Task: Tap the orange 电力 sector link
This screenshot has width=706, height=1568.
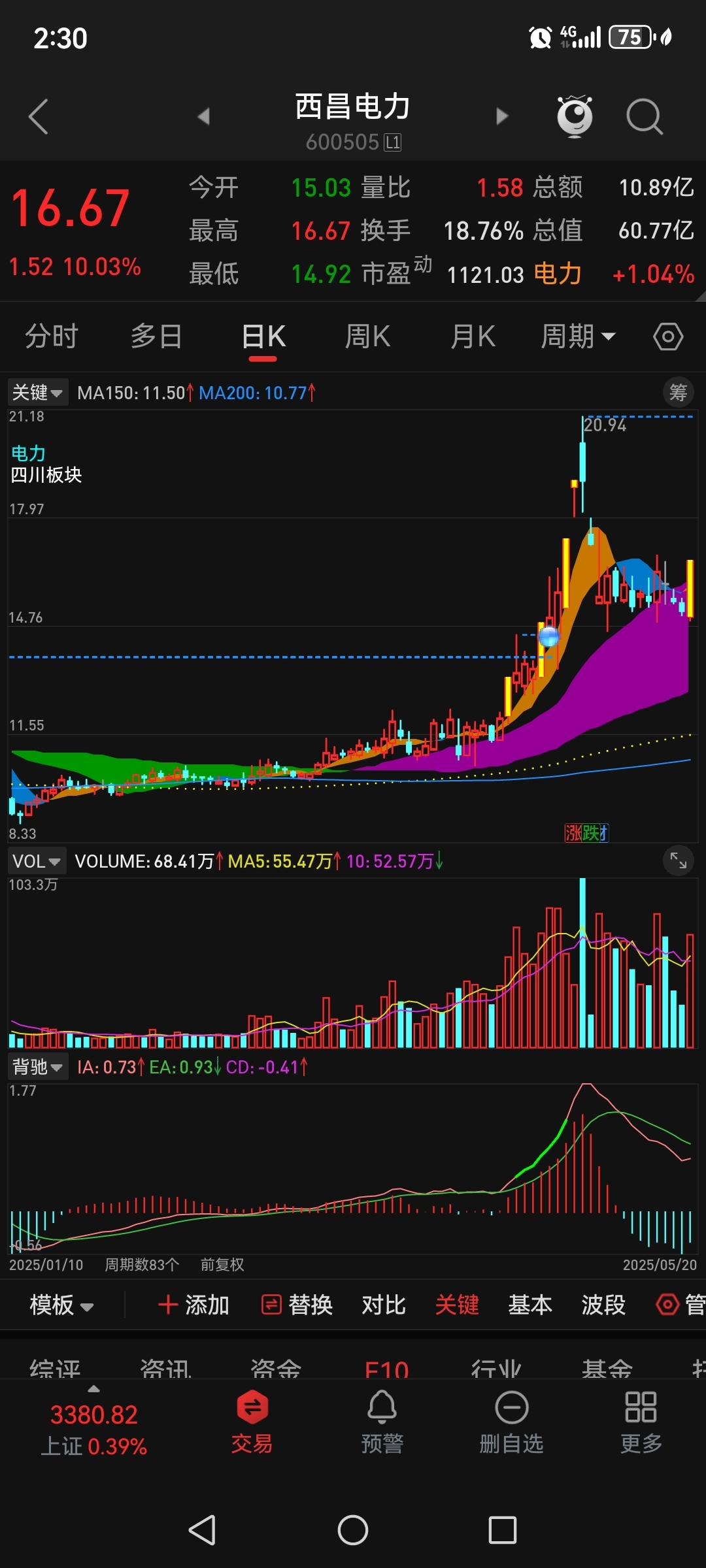Action: tap(558, 274)
